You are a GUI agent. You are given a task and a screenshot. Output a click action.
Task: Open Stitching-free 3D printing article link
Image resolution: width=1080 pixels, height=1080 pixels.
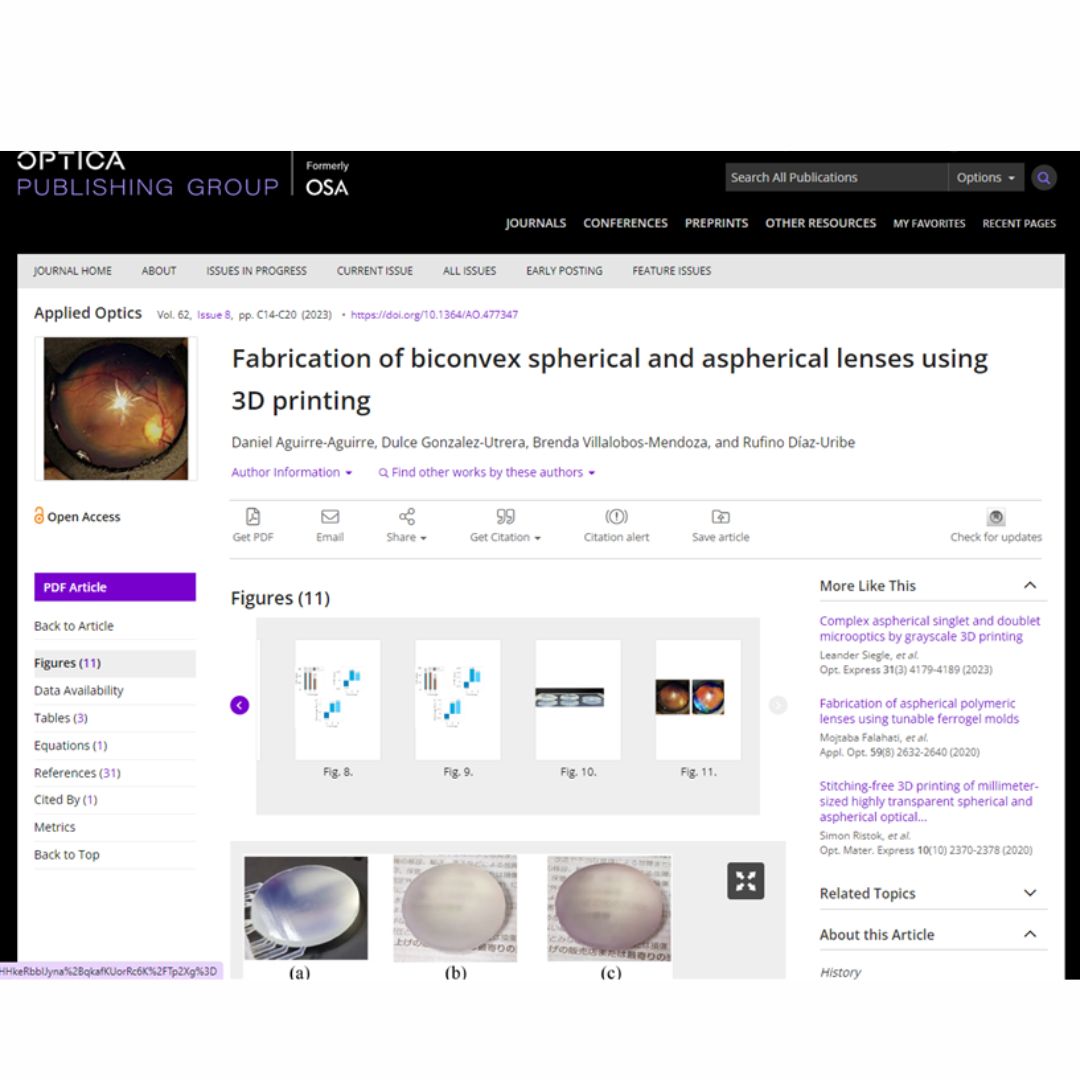click(x=928, y=801)
